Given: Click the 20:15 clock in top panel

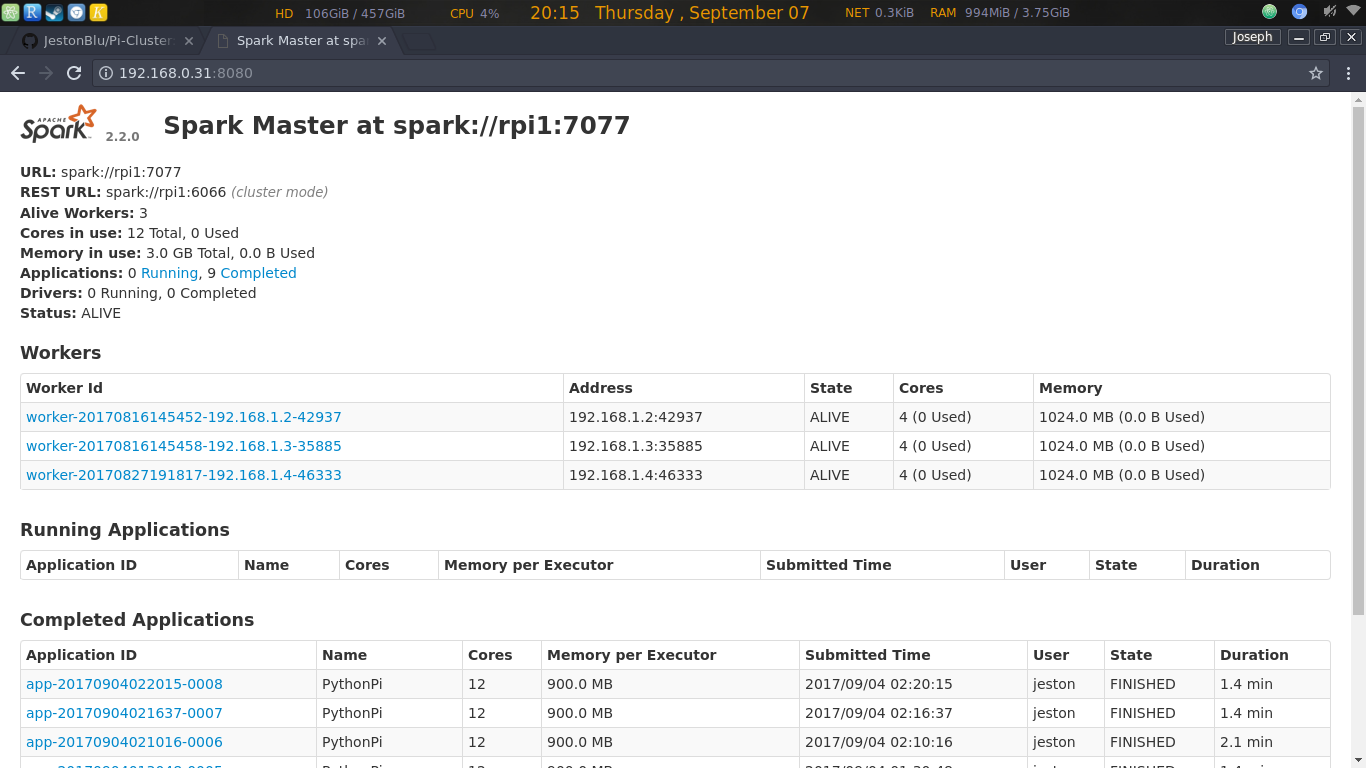Looking at the screenshot, I should click(554, 13).
